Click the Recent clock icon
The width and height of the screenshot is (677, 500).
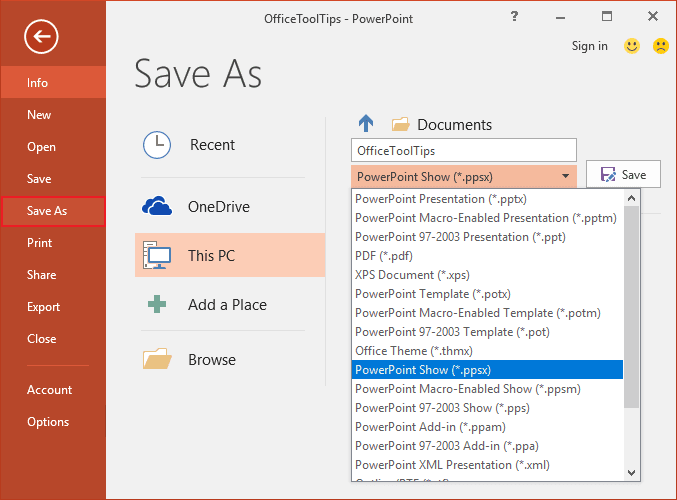coord(157,145)
